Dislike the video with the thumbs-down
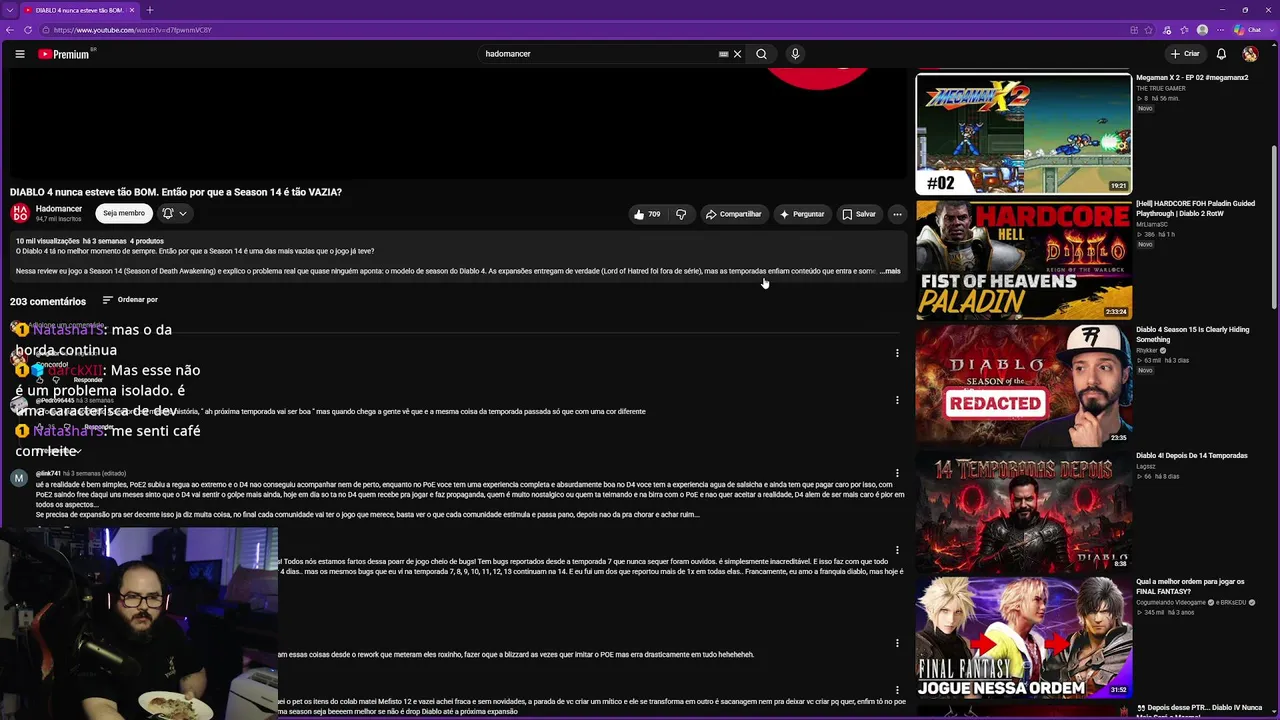Viewport: 1280px width, 720px height. click(681, 214)
